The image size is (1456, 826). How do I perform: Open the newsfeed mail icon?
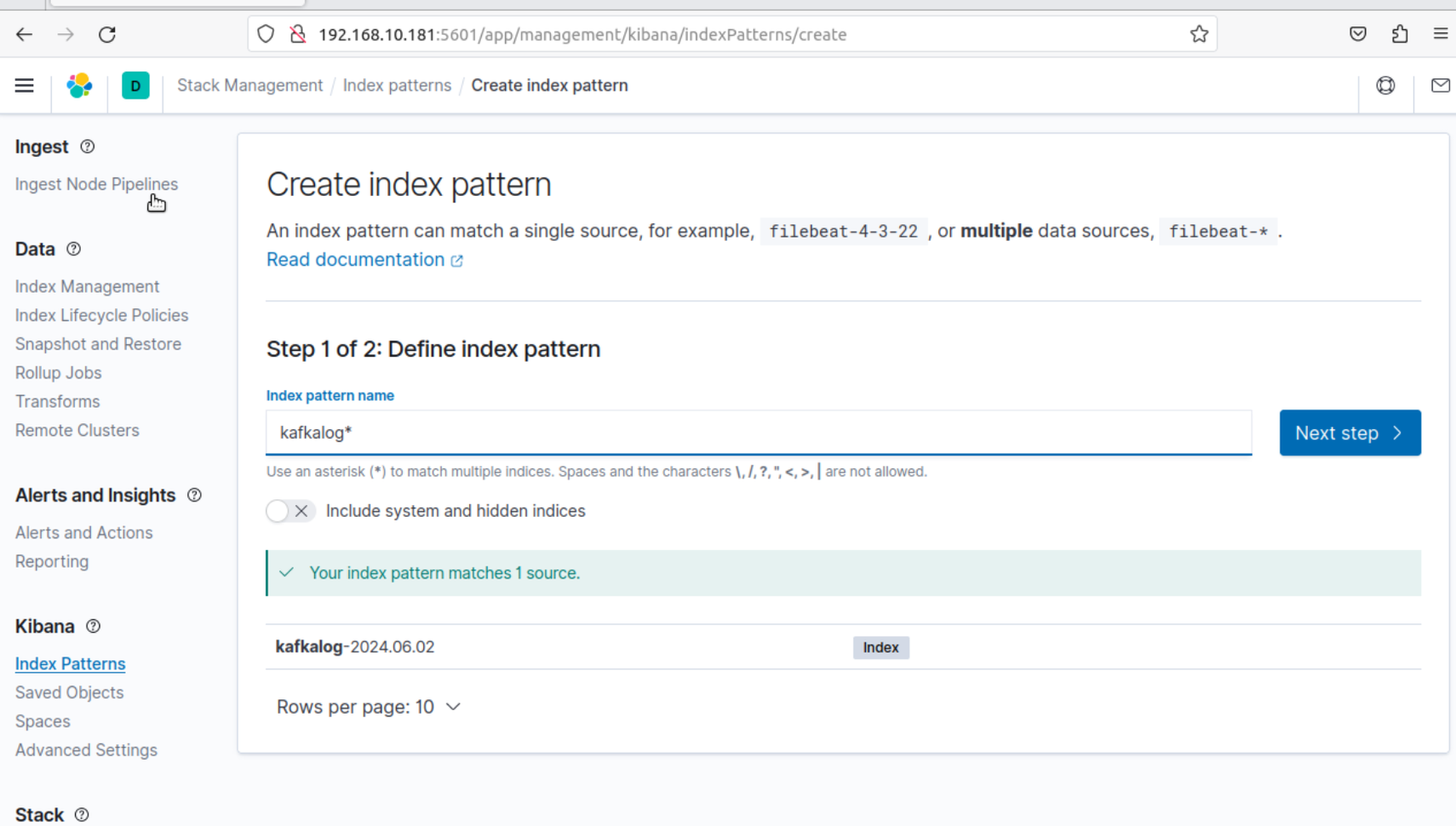(1441, 85)
